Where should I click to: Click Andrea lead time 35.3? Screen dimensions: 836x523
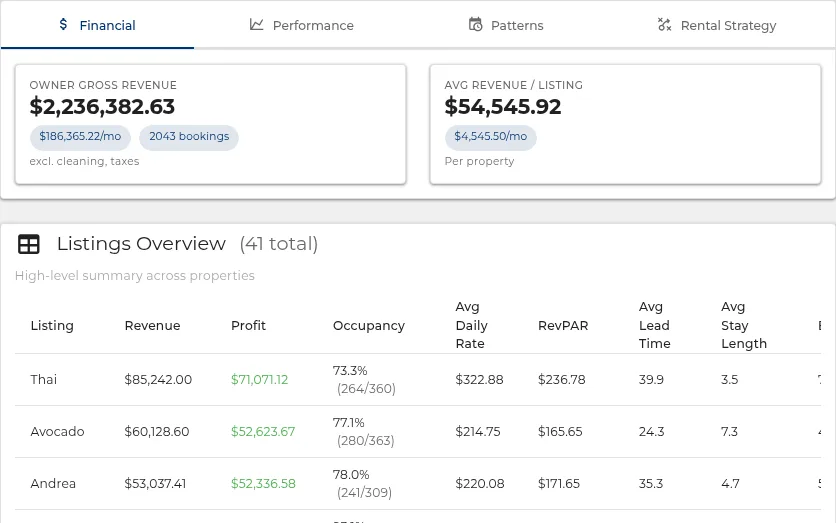click(651, 484)
